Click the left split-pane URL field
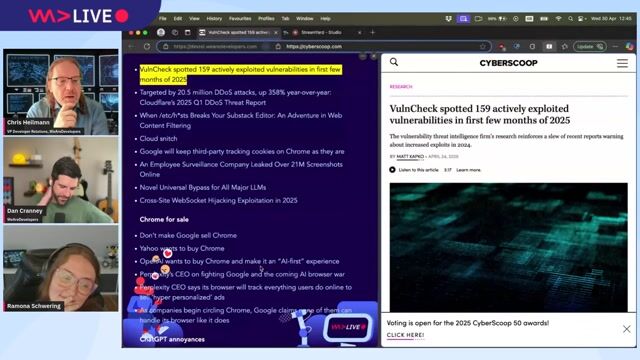Viewport: 640px width, 360px height. point(215,47)
